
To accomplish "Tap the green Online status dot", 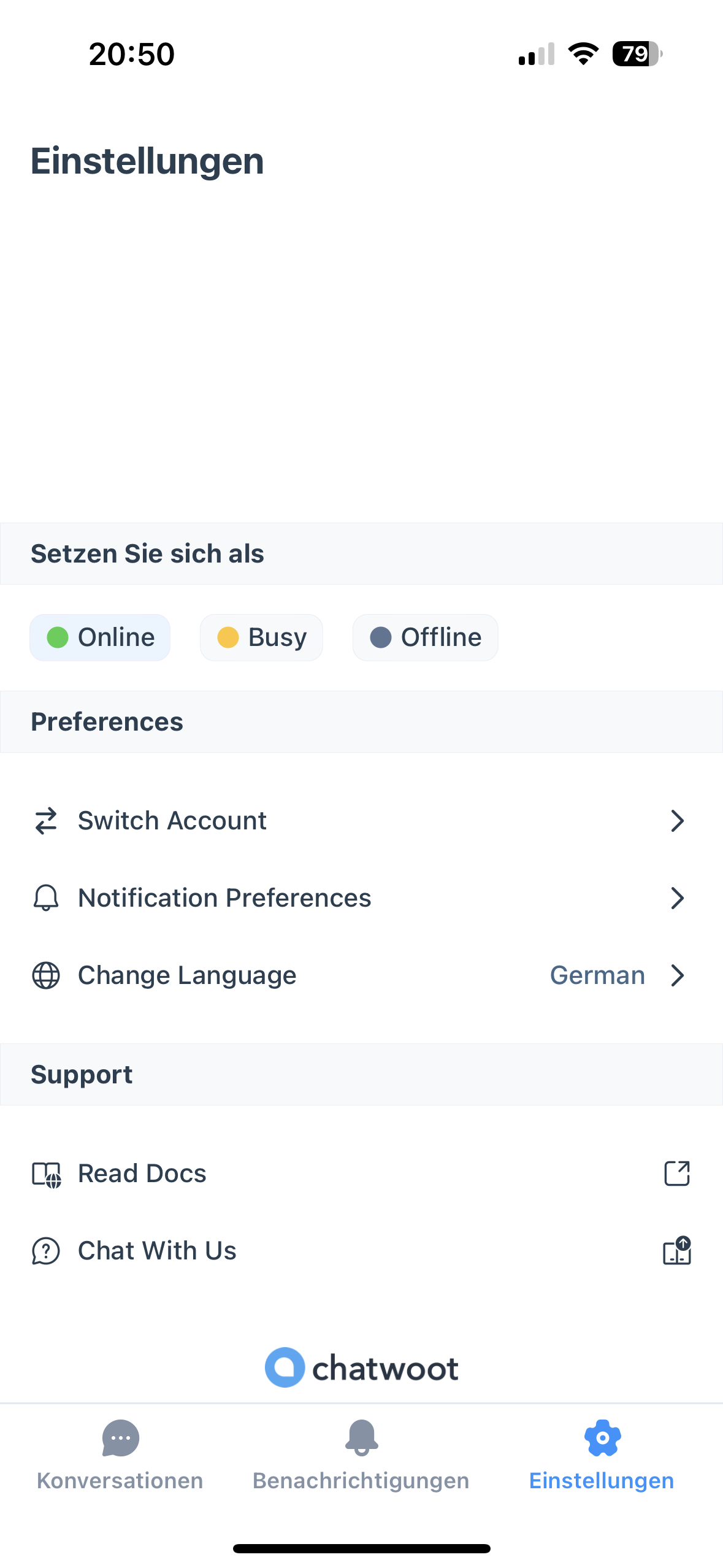I will pos(58,637).
